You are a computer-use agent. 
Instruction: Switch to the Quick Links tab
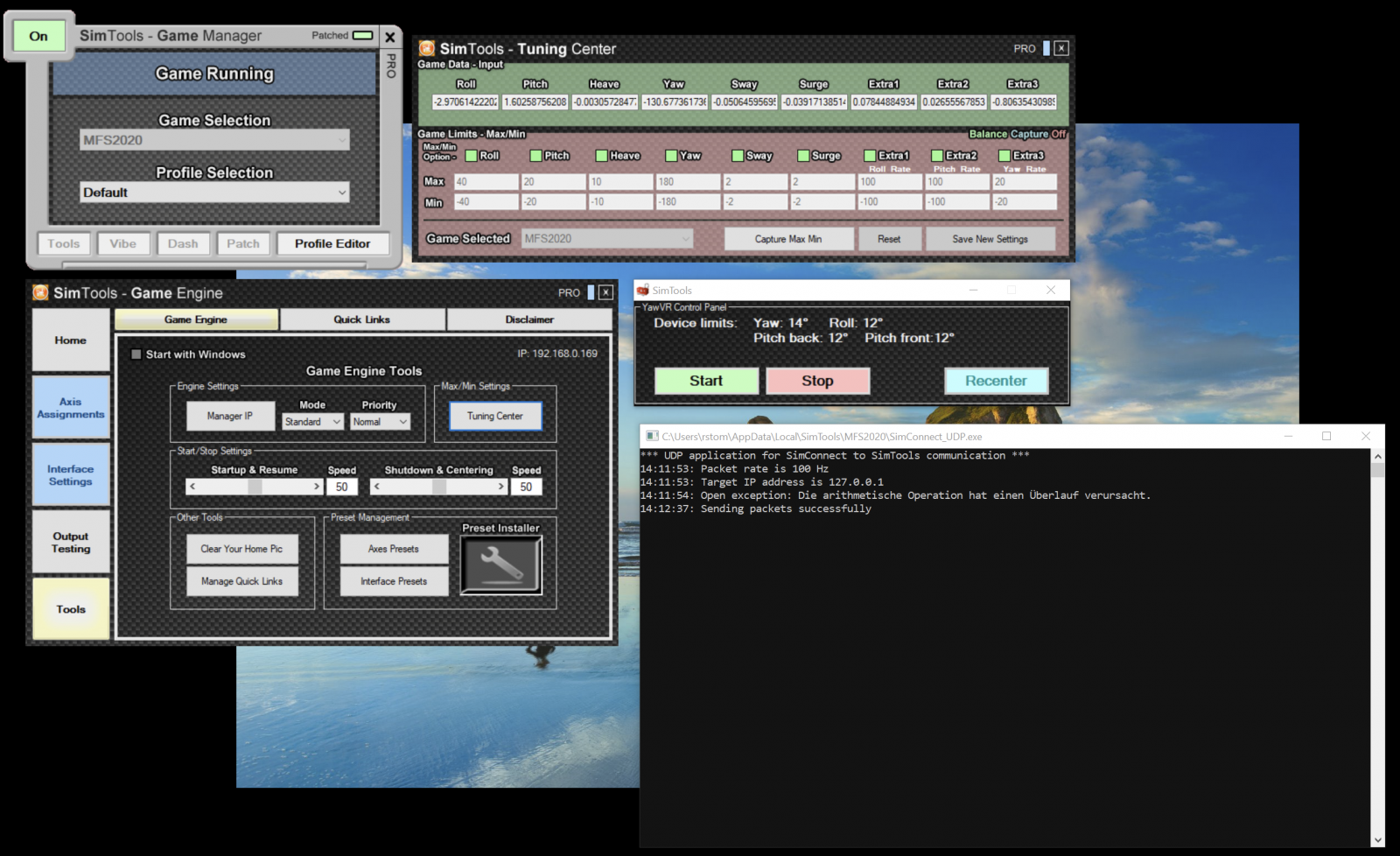point(361,319)
